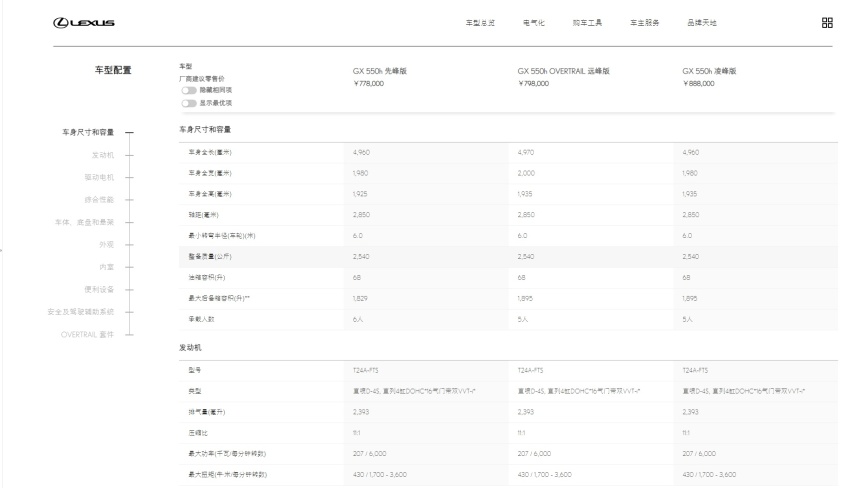Enable the 显示最优项 switch
852x488 pixels.
(187, 102)
